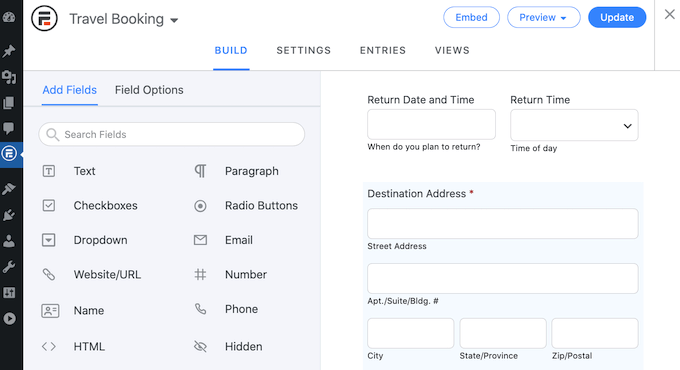Switch to the SETTINGS tab
The width and height of the screenshot is (680, 370).
pyautogui.click(x=304, y=50)
